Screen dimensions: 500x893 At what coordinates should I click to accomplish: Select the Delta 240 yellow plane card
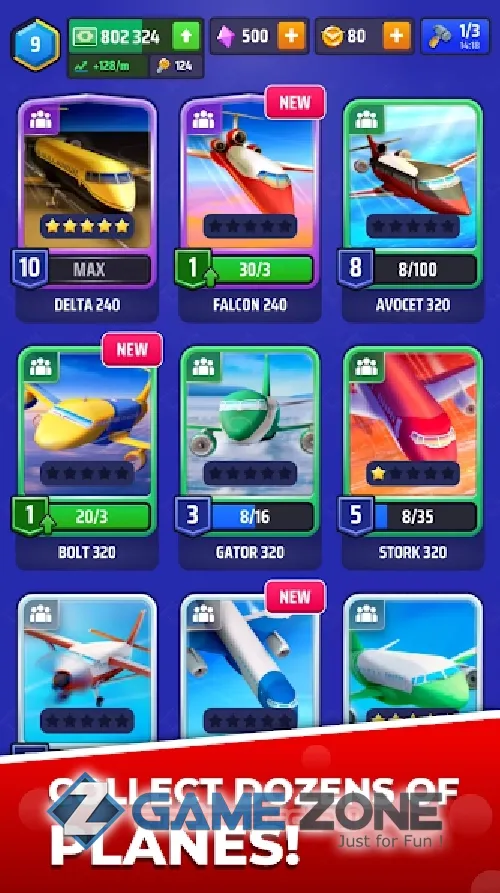point(87,208)
